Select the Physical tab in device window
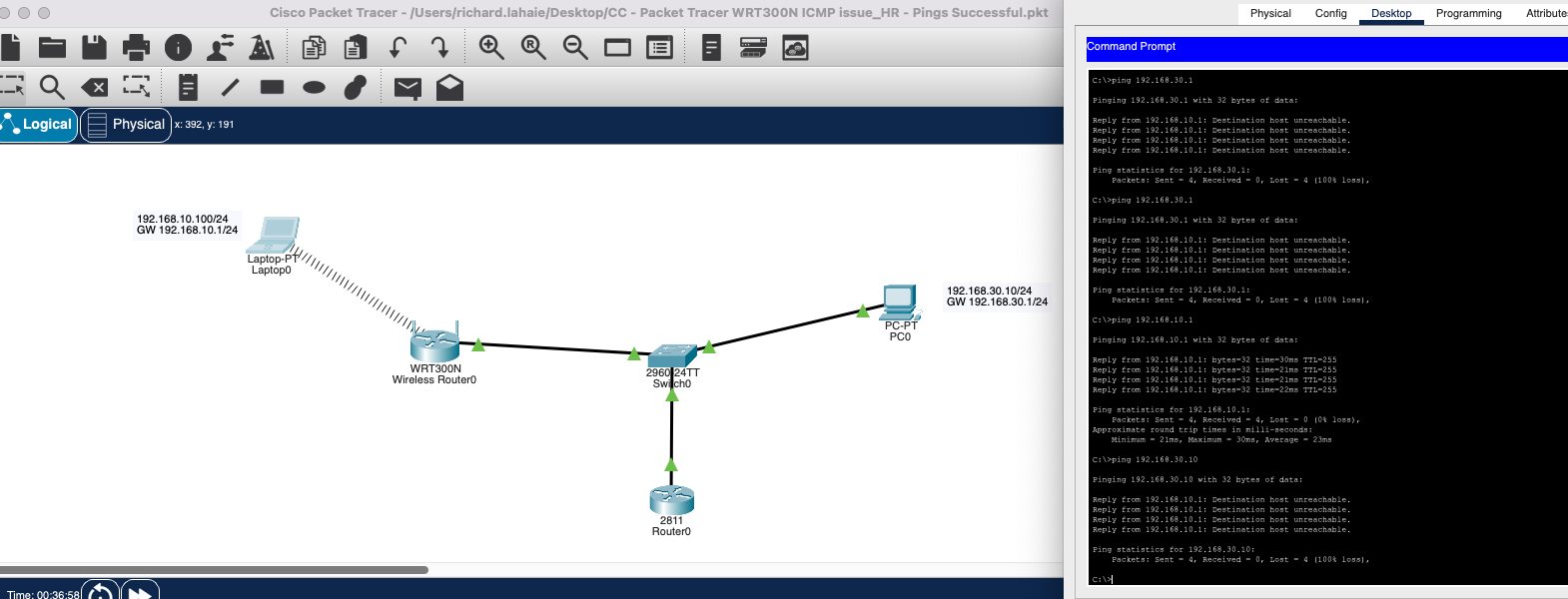The image size is (1568, 599). click(x=1270, y=13)
